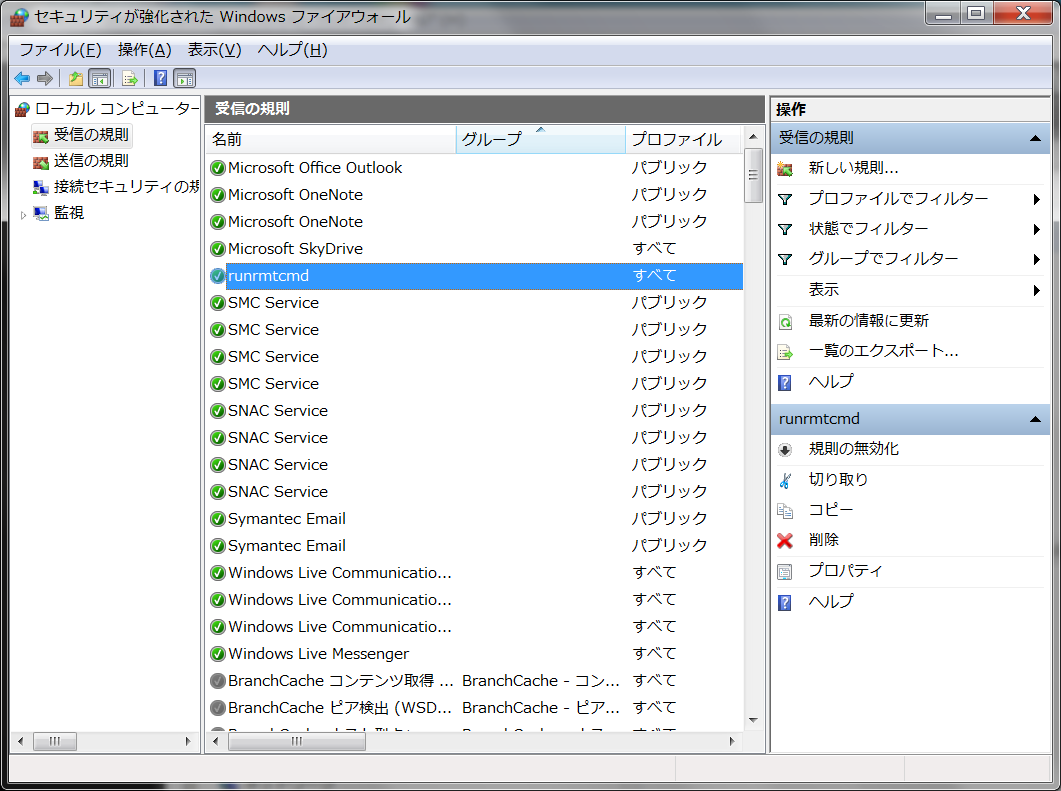
Task: Toggle the action pane show/hide toolbar button
Action: pos(185,78)
